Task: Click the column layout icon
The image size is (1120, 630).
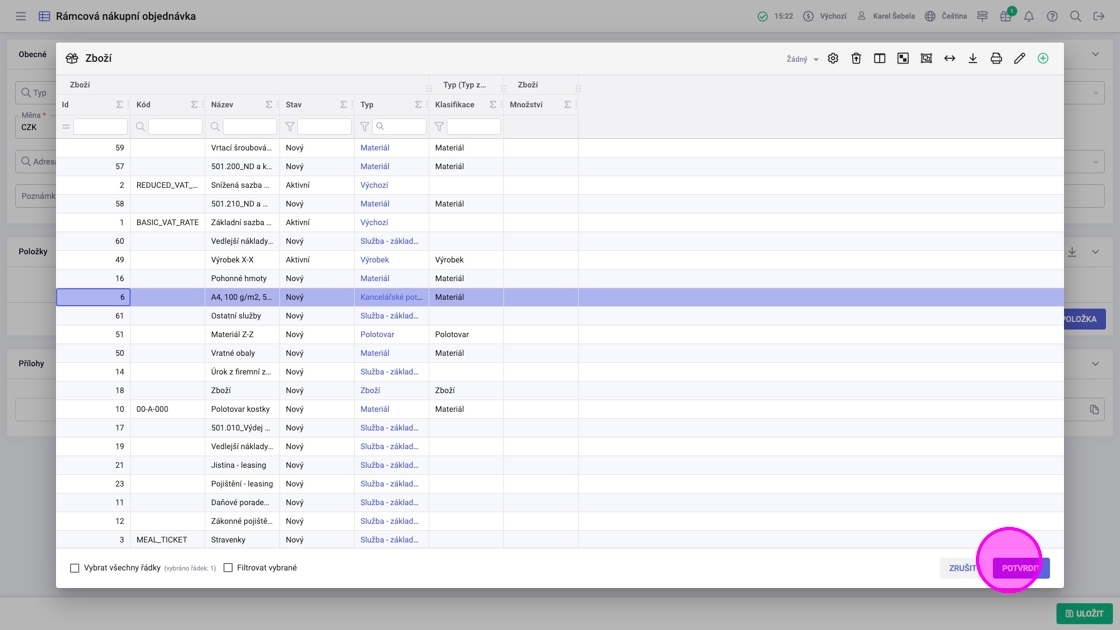Action: [879, 59]
